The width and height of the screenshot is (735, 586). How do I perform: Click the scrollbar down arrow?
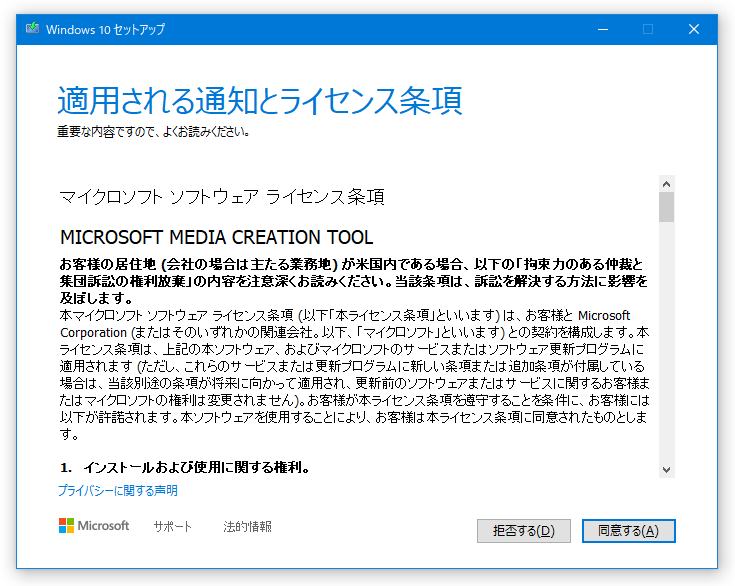tap(667, 469)
